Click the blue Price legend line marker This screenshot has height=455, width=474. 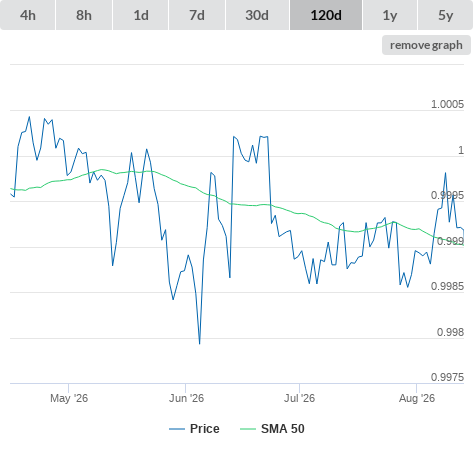click(177, 429)
